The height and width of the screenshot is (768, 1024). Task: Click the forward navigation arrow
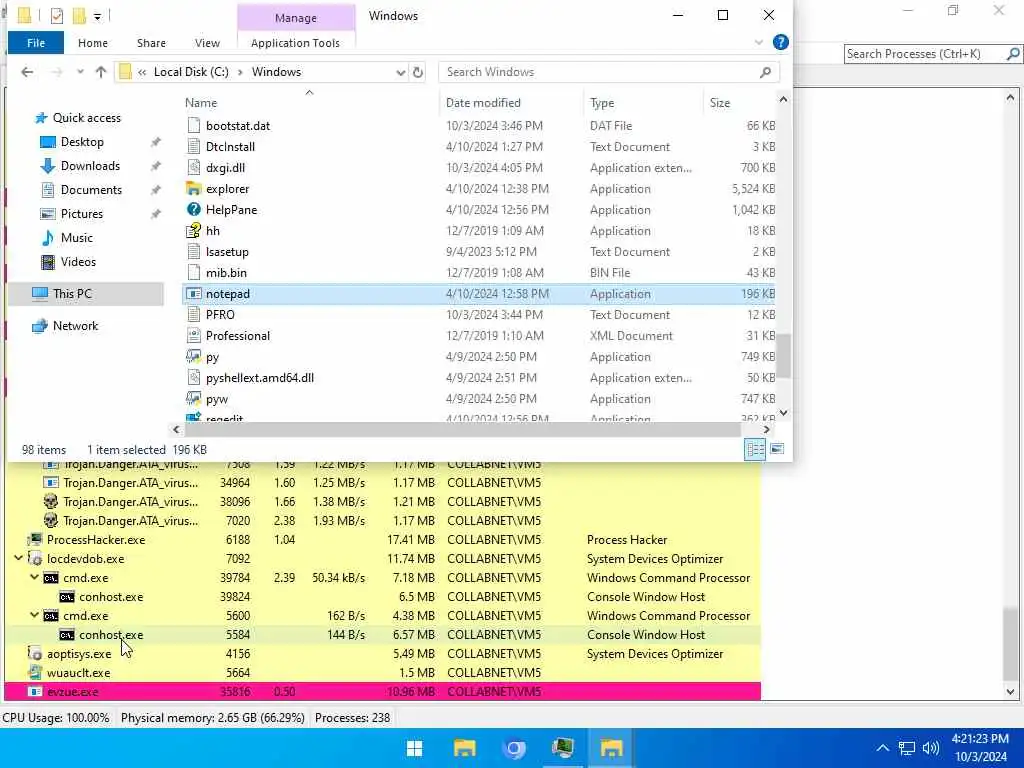(x=57, y=72)
